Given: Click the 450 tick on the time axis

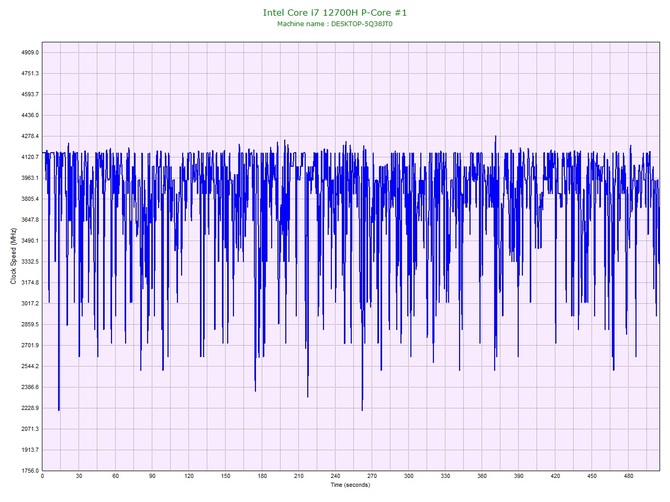Looking at the screenshot, I should pyautogui.click(x=592, y=476).
